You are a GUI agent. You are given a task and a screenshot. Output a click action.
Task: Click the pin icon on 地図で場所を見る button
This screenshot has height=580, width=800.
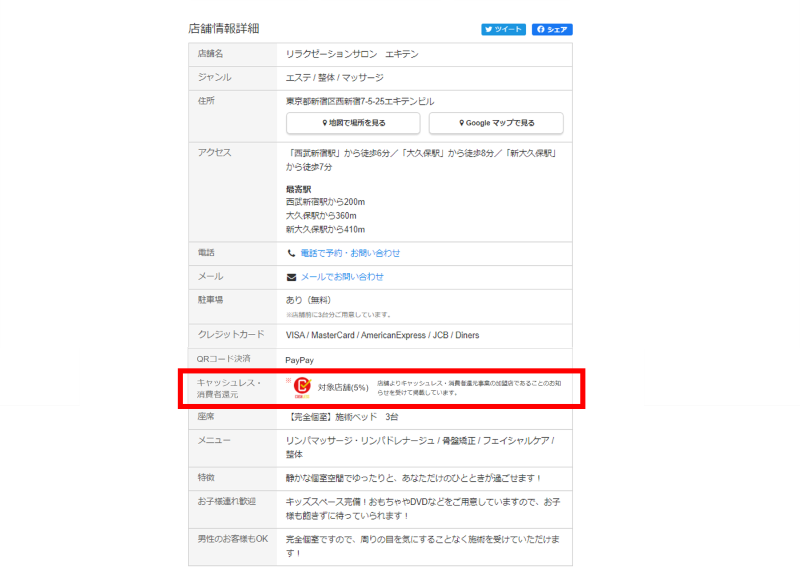click(325, 123)
